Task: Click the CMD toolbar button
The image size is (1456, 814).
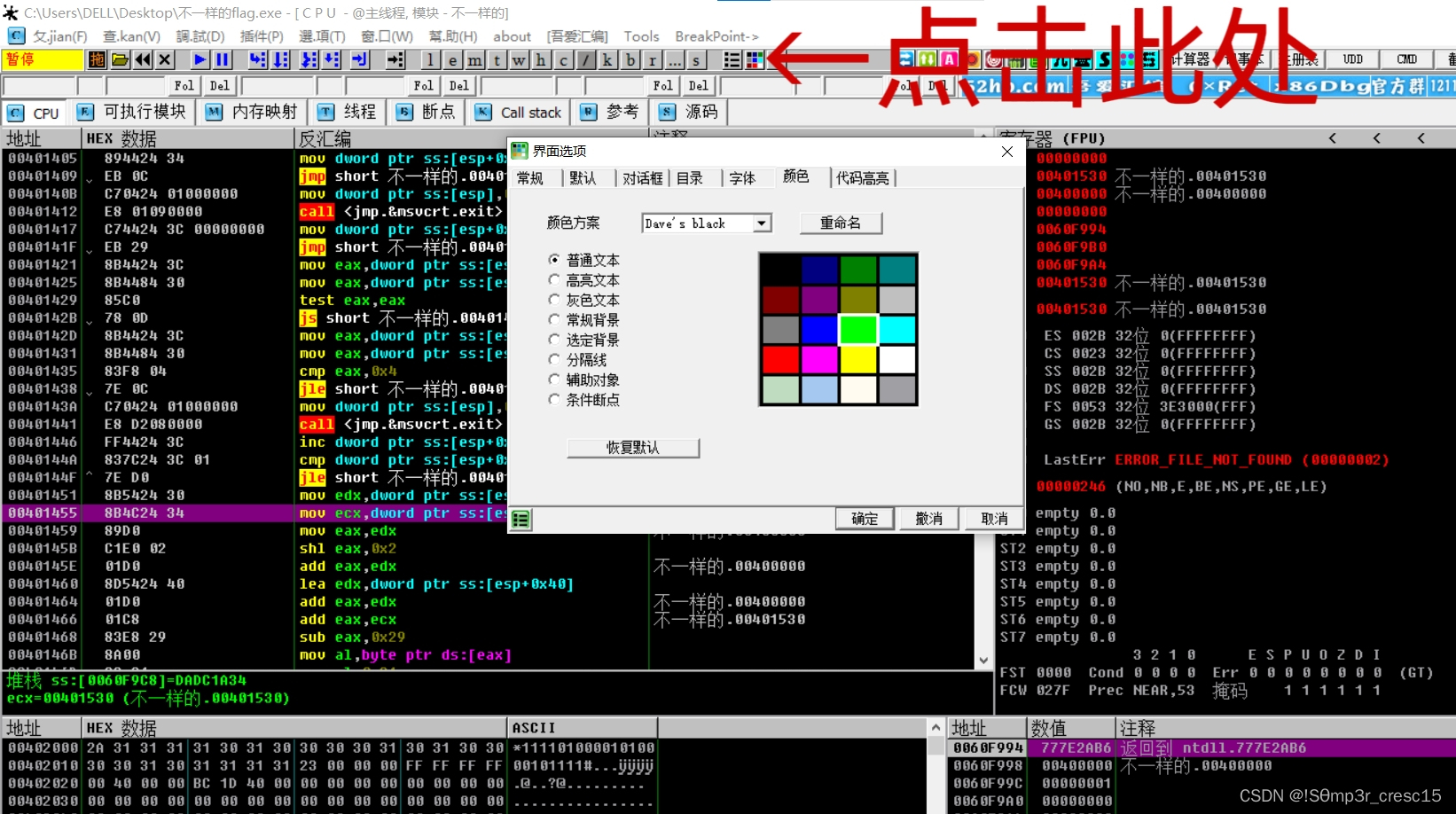Action: 1406,59
